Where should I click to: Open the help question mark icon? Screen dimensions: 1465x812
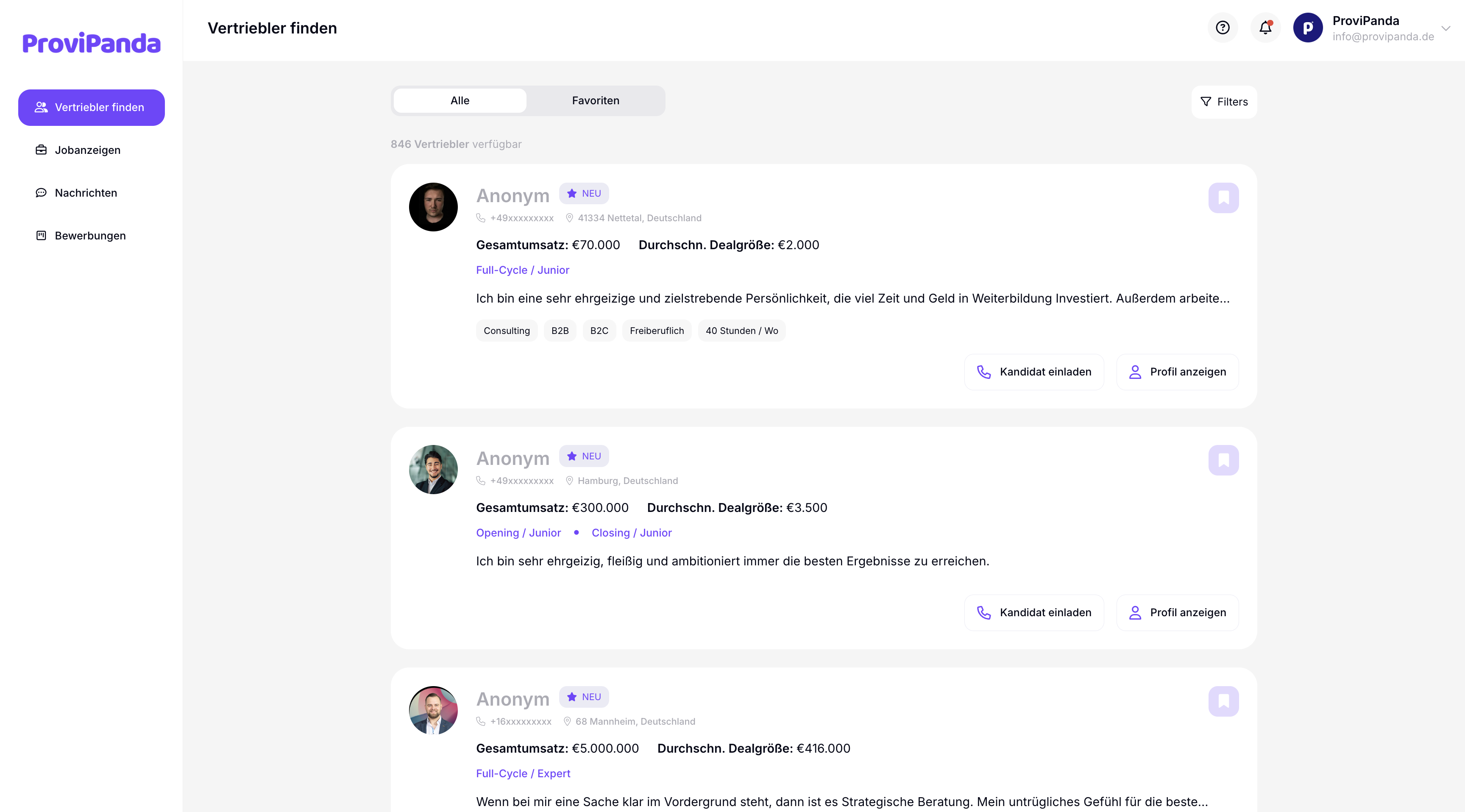coord(1222,28)
